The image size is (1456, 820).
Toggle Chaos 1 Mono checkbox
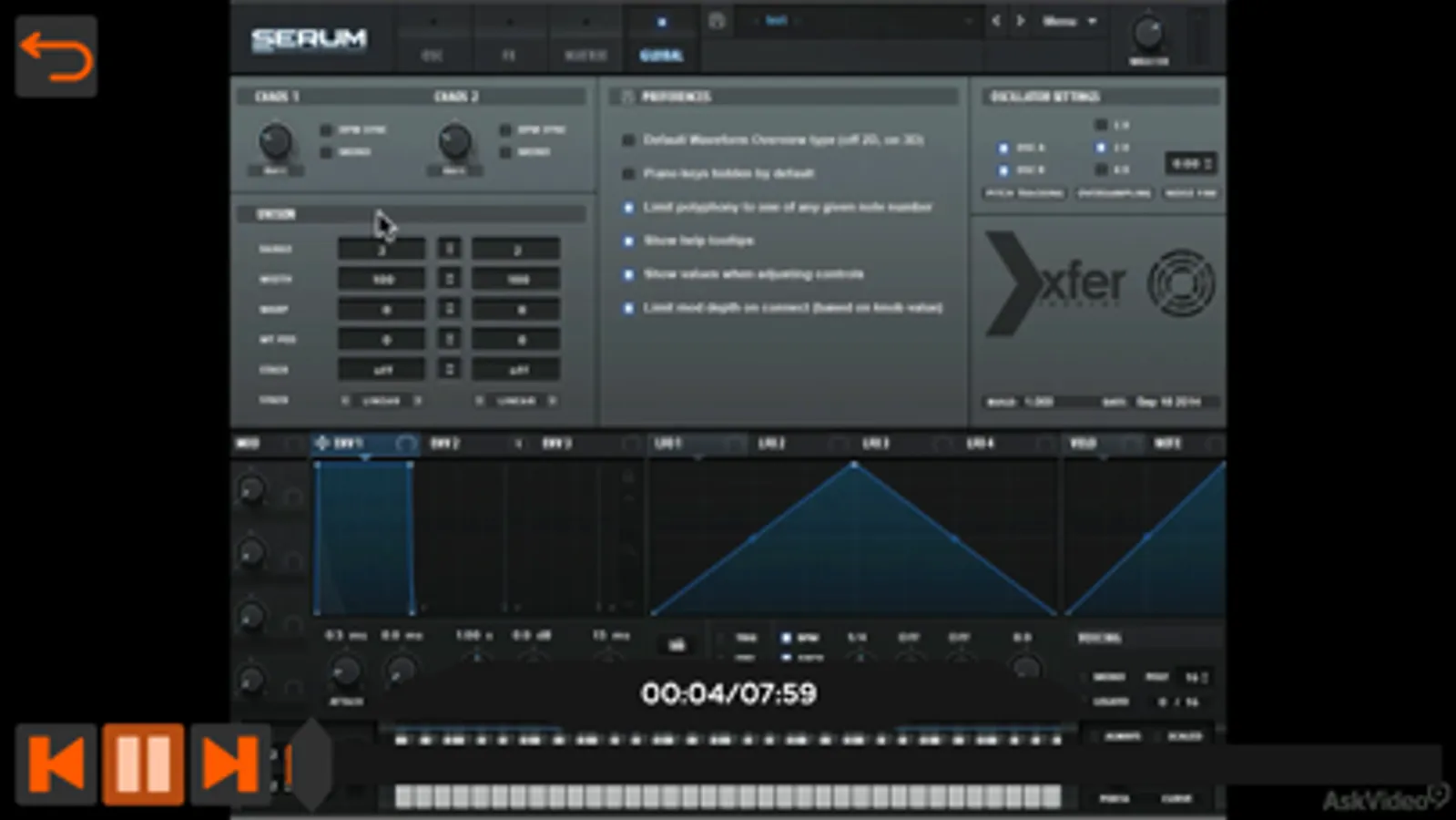326,152
